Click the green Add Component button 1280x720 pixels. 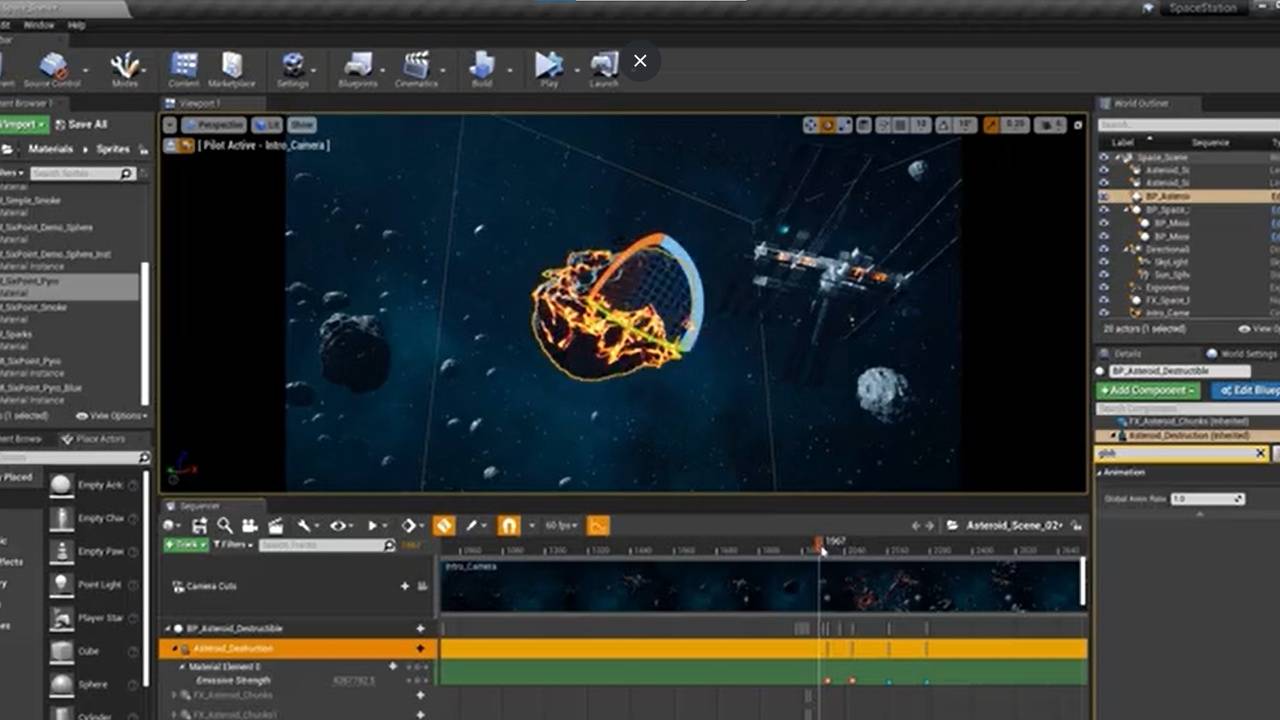tap(1146, 390)
